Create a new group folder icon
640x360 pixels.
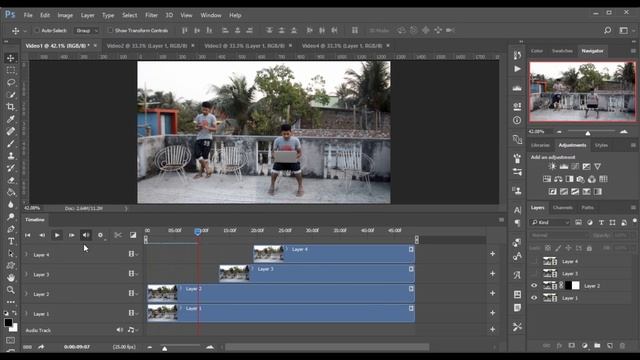(597, 346)
